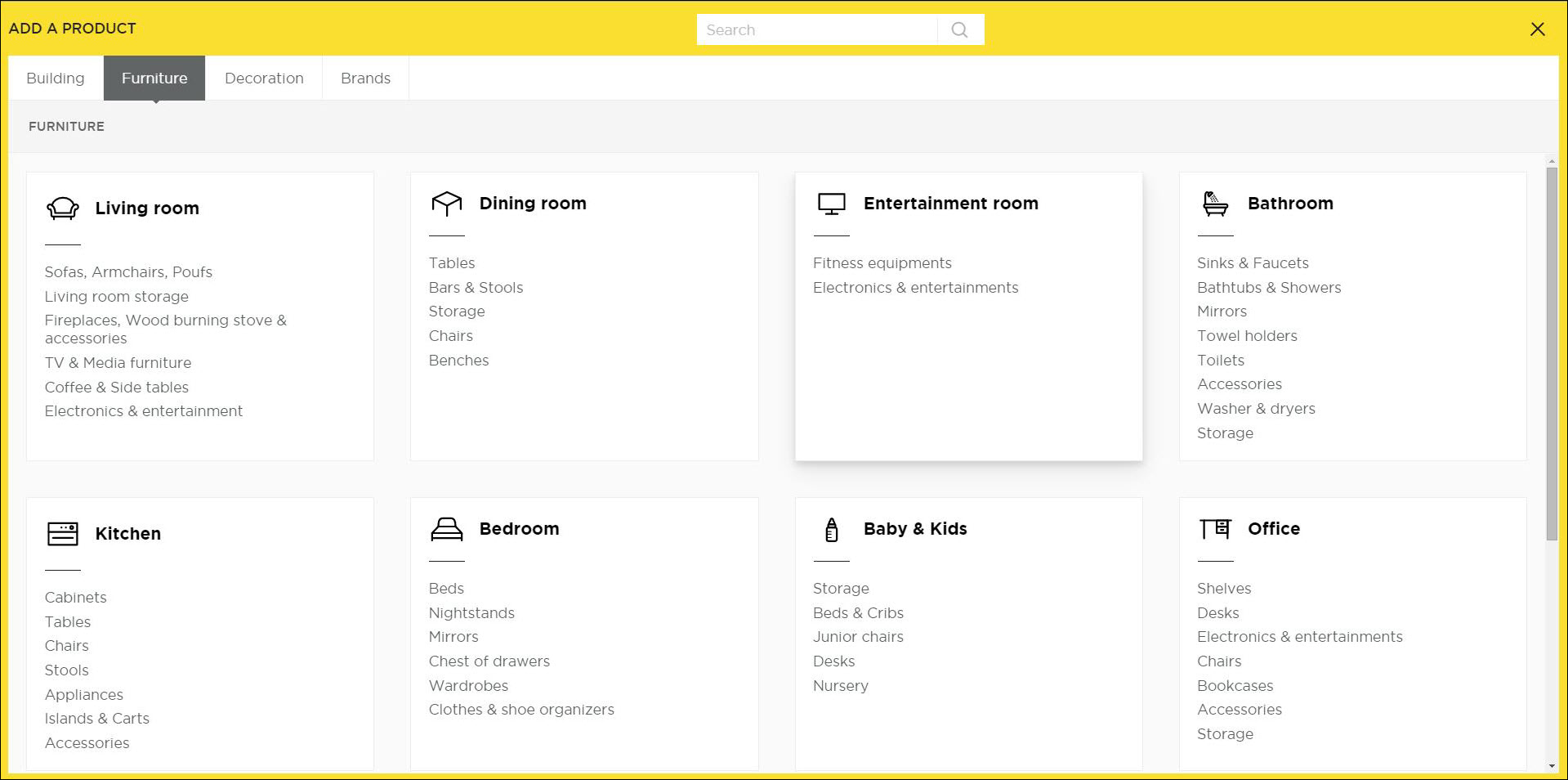The width and height of the screenshot is (1568, 780).
Task: Open Wardrobes
Action: point(468,686)
